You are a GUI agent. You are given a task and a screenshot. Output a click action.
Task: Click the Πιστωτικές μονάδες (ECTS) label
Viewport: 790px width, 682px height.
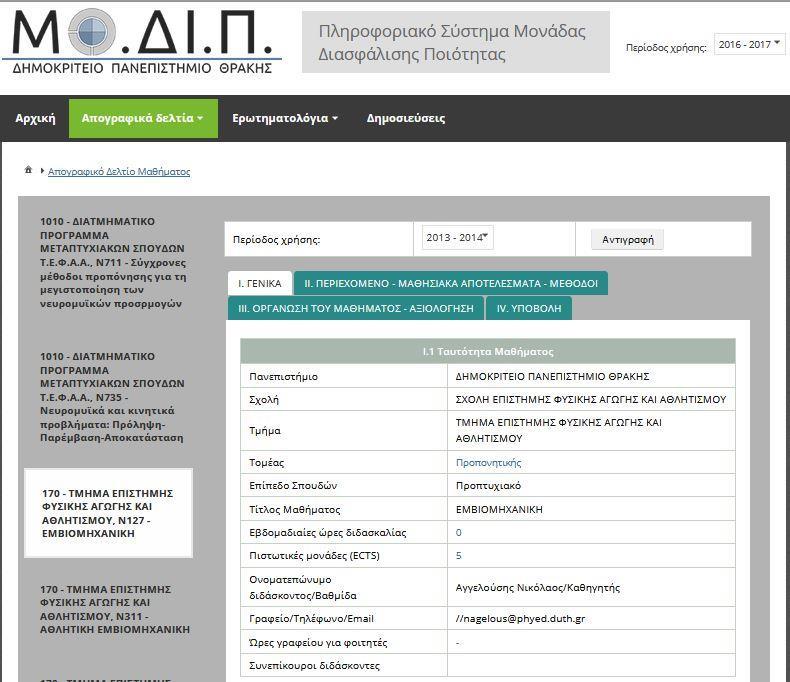314,556
